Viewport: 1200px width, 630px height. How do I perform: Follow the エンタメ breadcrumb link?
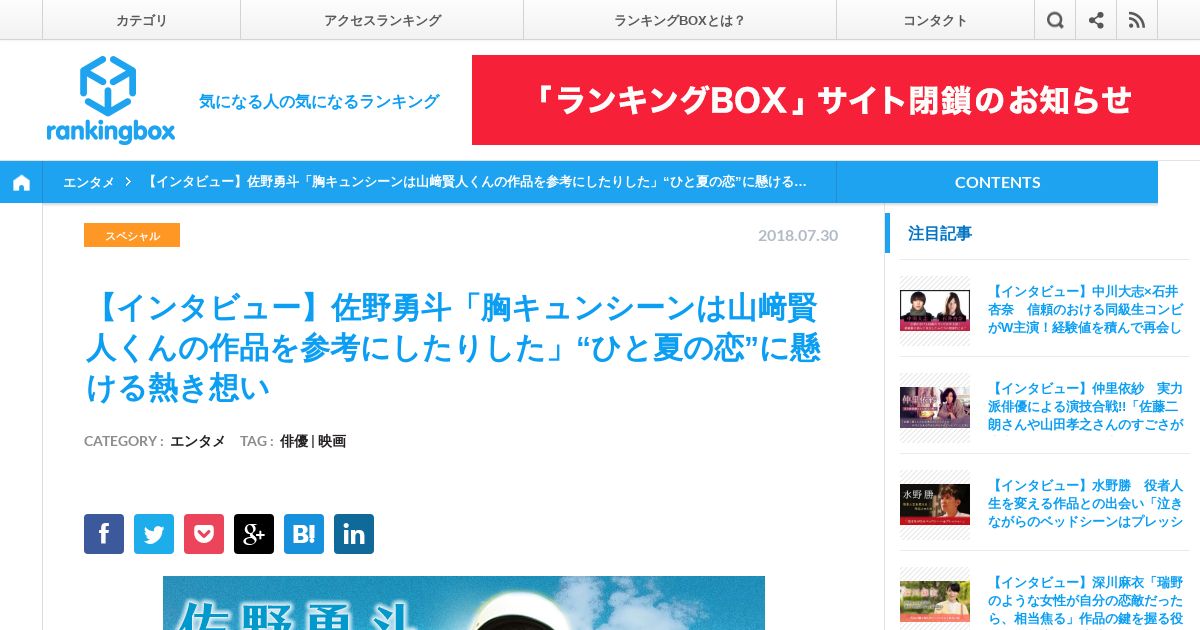[88, 182]
